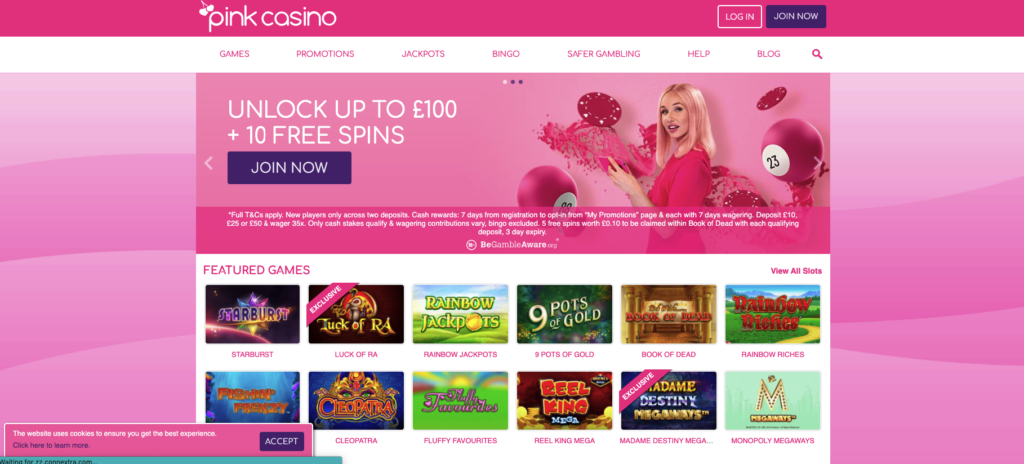Follow the View All Slots link
Screen dimensions: 1024x464
pyautogui.click(x=796, y=271)
